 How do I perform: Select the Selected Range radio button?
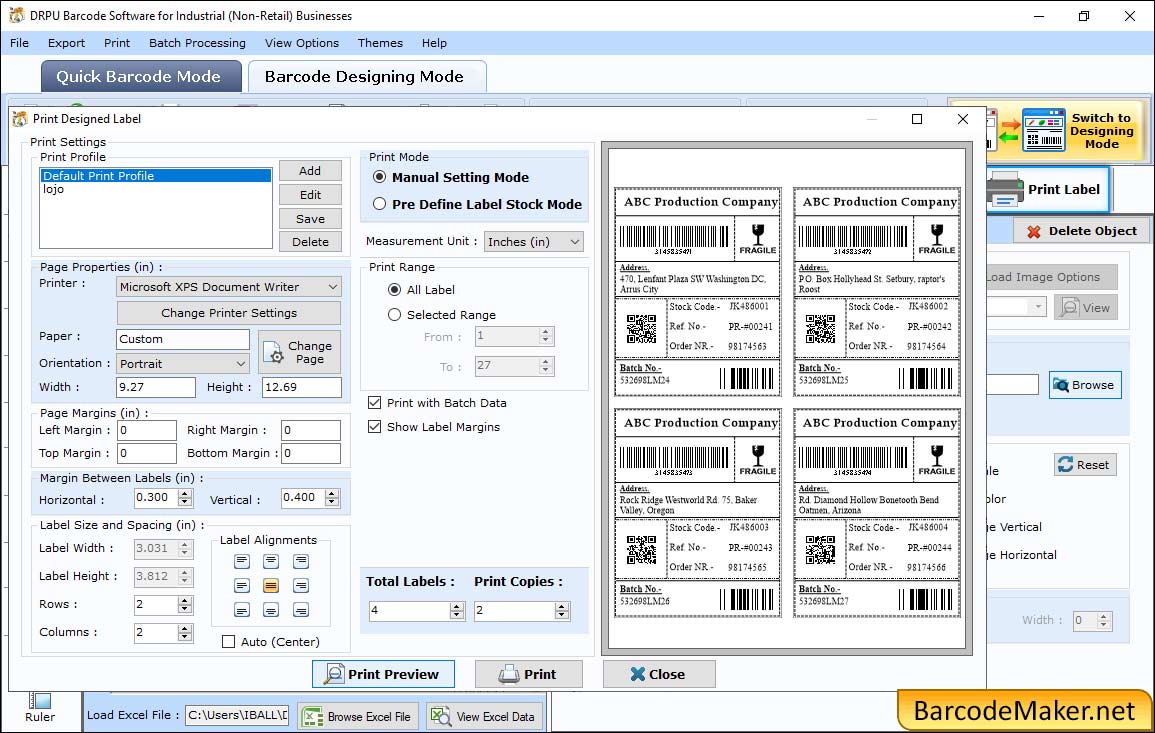coord(394,315)
